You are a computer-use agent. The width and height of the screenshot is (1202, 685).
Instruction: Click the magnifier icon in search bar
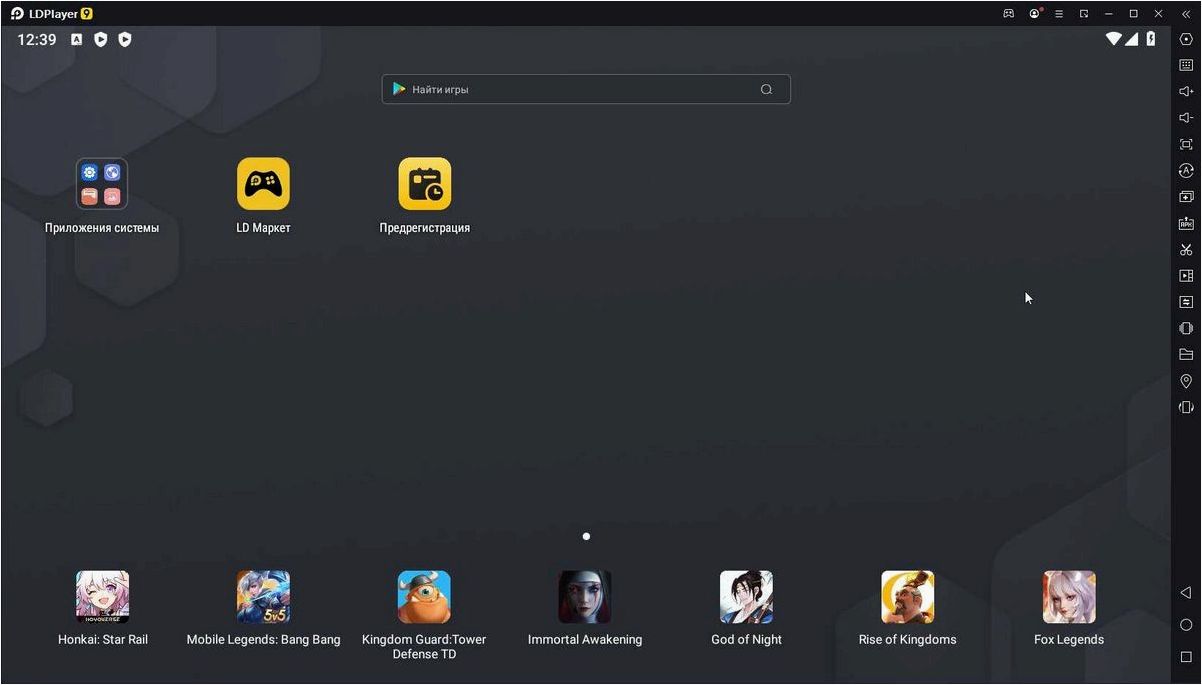point(766,89)
